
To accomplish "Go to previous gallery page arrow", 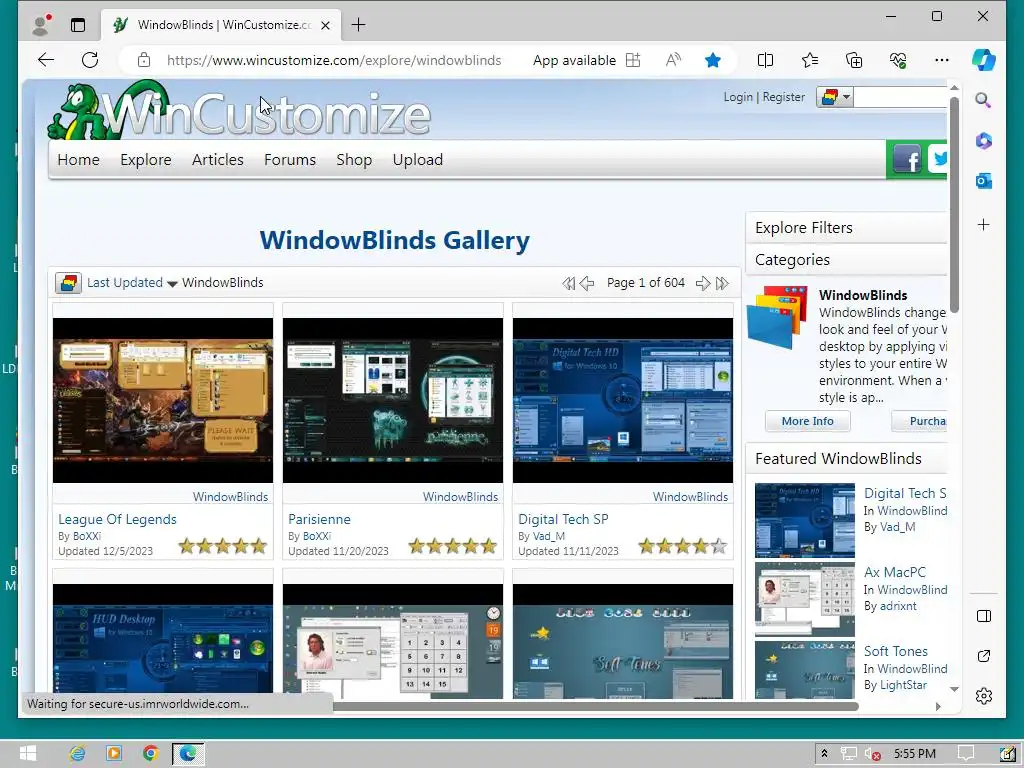I will point(587,283).
